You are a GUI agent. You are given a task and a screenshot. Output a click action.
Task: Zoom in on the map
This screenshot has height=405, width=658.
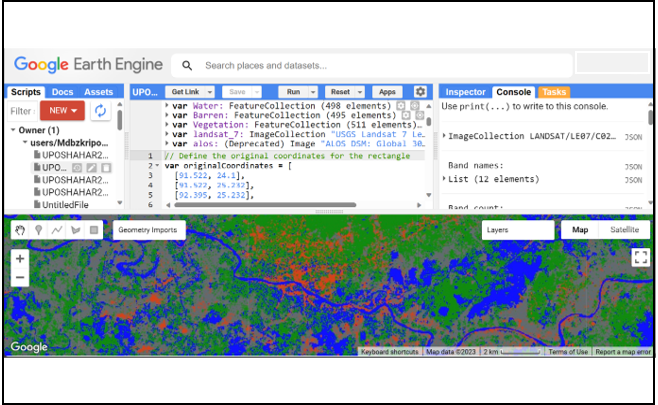click(x=20, y=259)
